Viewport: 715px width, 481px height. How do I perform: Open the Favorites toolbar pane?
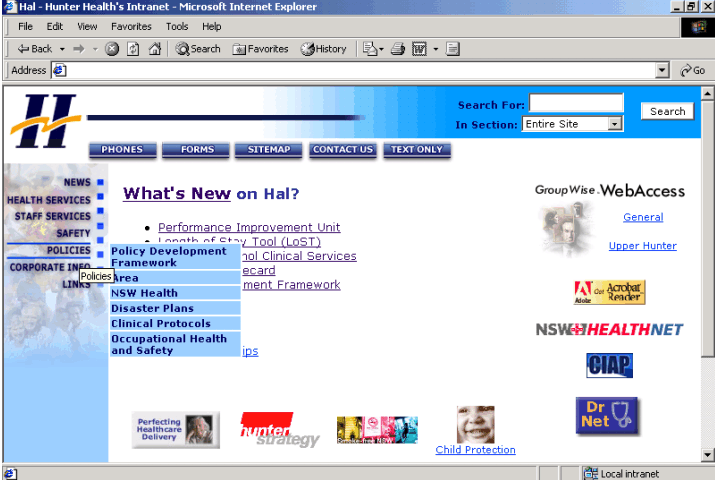(260, 49)
